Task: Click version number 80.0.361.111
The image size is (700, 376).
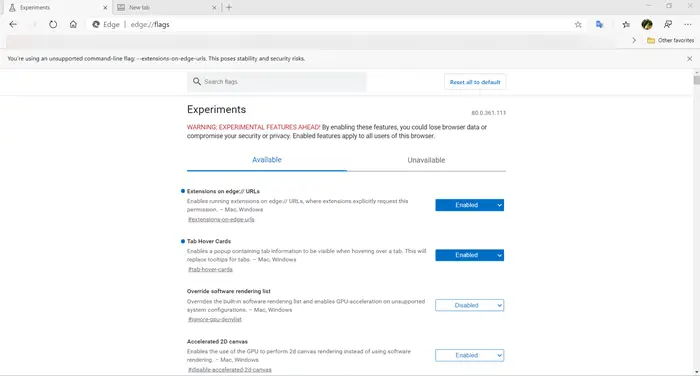Action: 489,113
